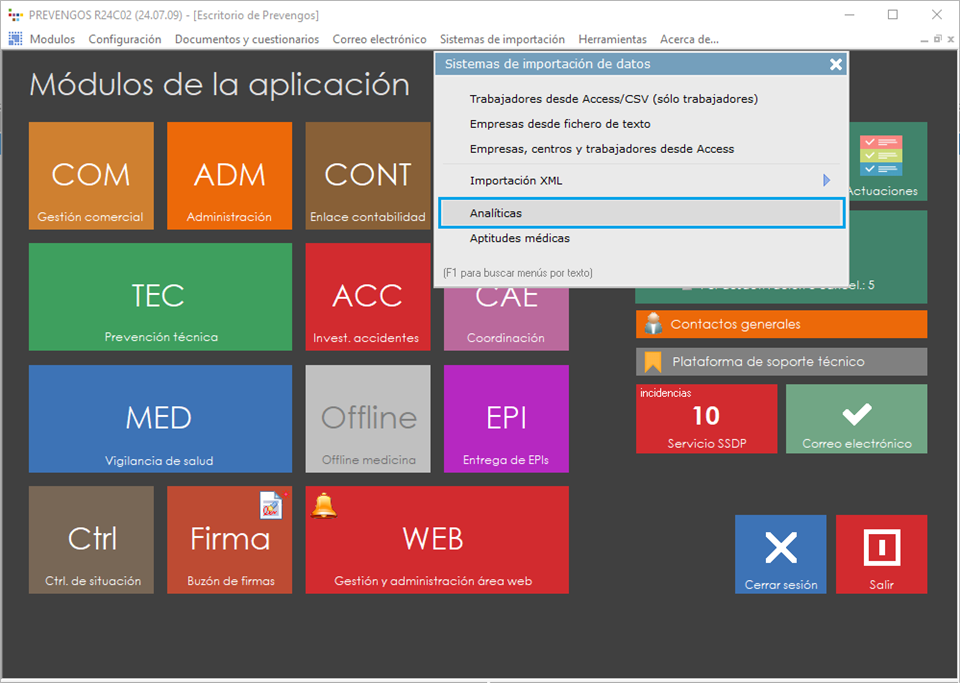The image size is (960, 683).
Task: Click the Contactos generales person icon
Action: [x=654, y=324]
